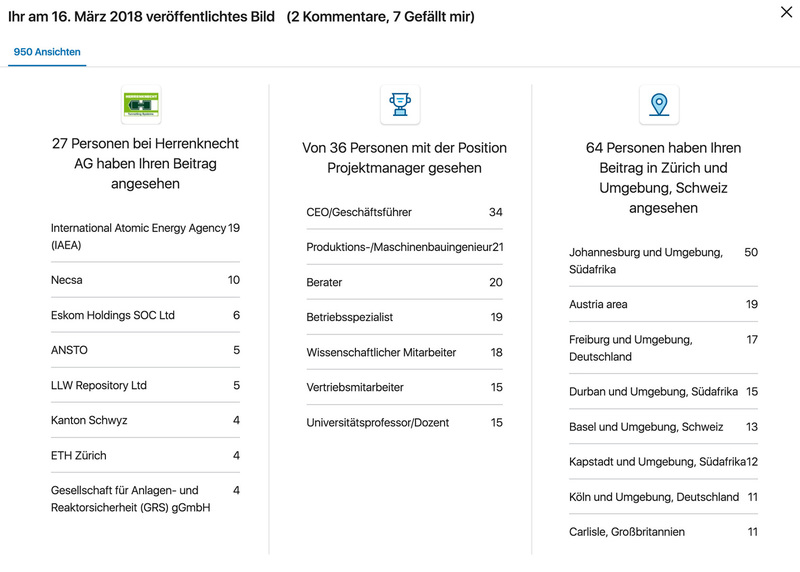Image resolution: width=800 pixels, height=572 pixels.
Task: Click the trophy job title icon
Action: click(400, 104)
